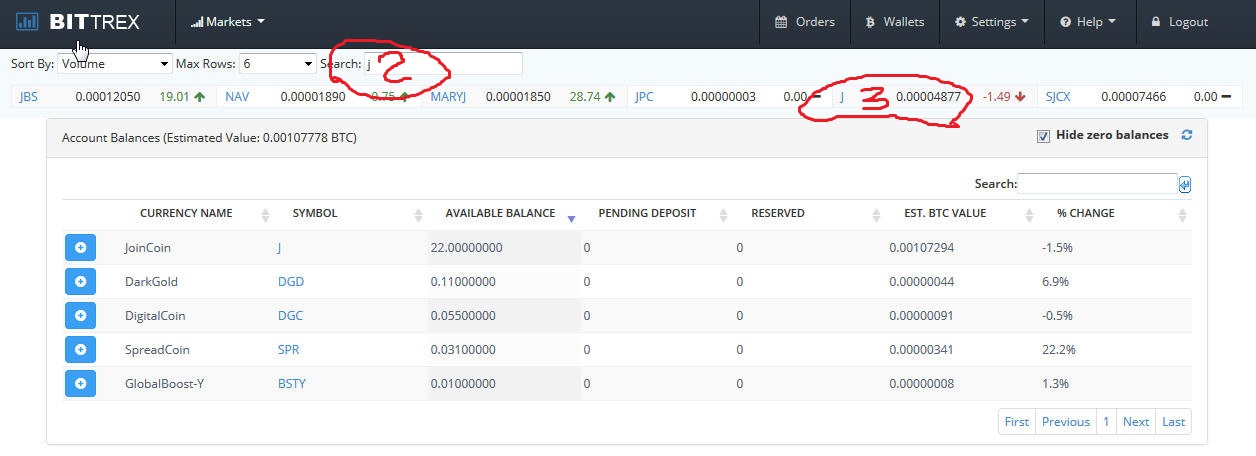Toggle Hide zero balances checkbox
Image resolution: width=1256 pixels, height=456 pixels.
pyautogui.click(x=1044, y=136)
